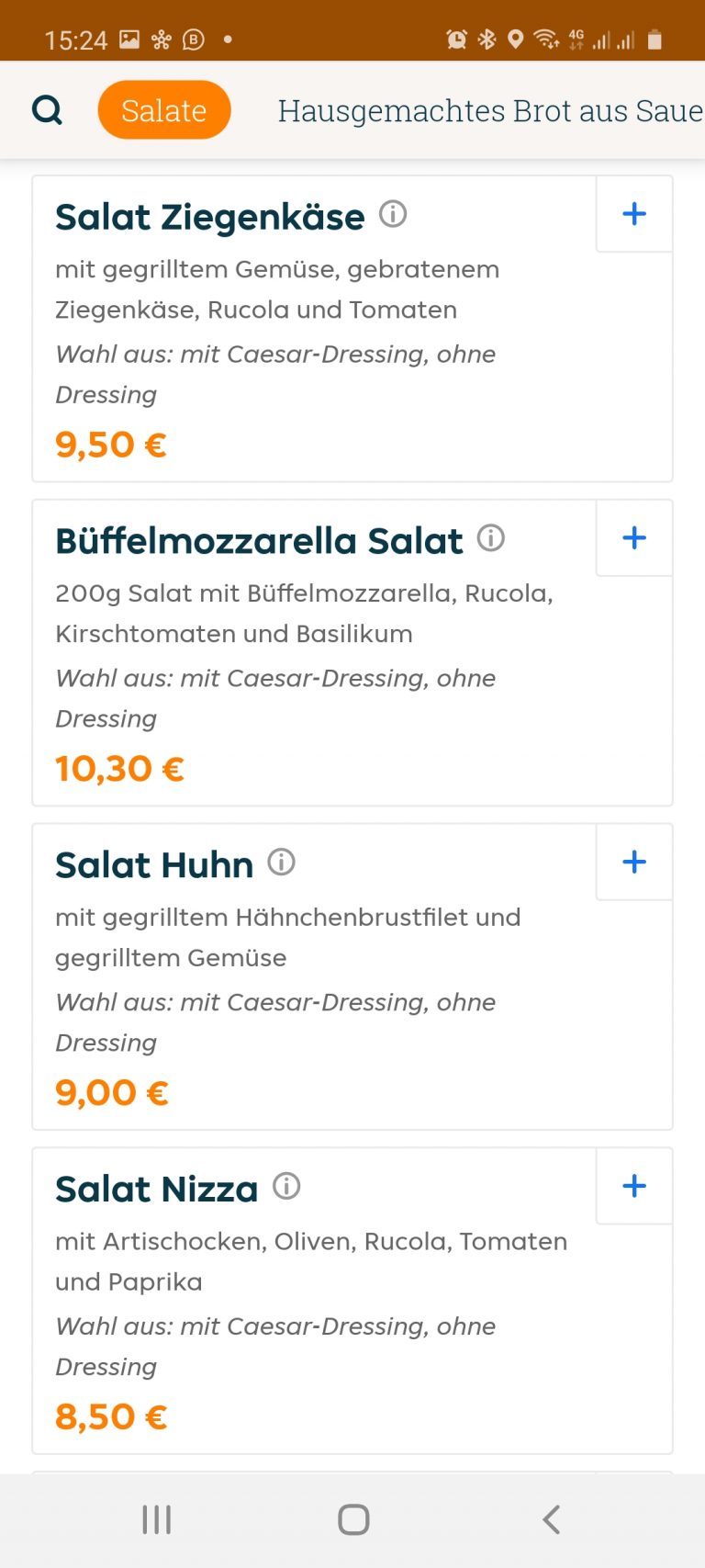
Task: Open Salat Huhn info icon
Action: tap(281, 862)
